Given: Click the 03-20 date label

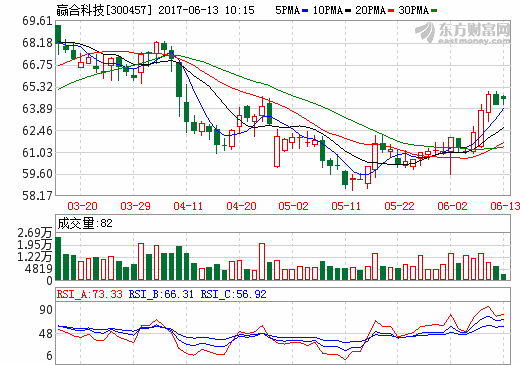Looking at the screenshot, I should 82,206.
